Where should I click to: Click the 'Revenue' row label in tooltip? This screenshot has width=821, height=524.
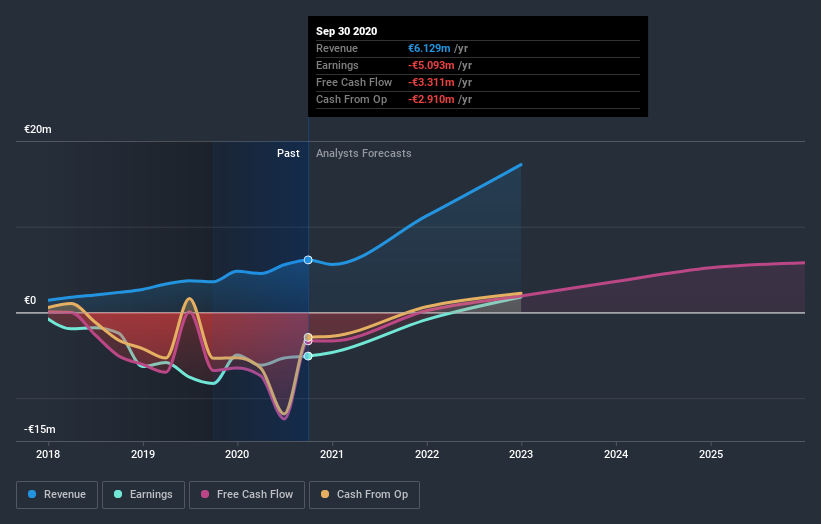click(337, 48)
